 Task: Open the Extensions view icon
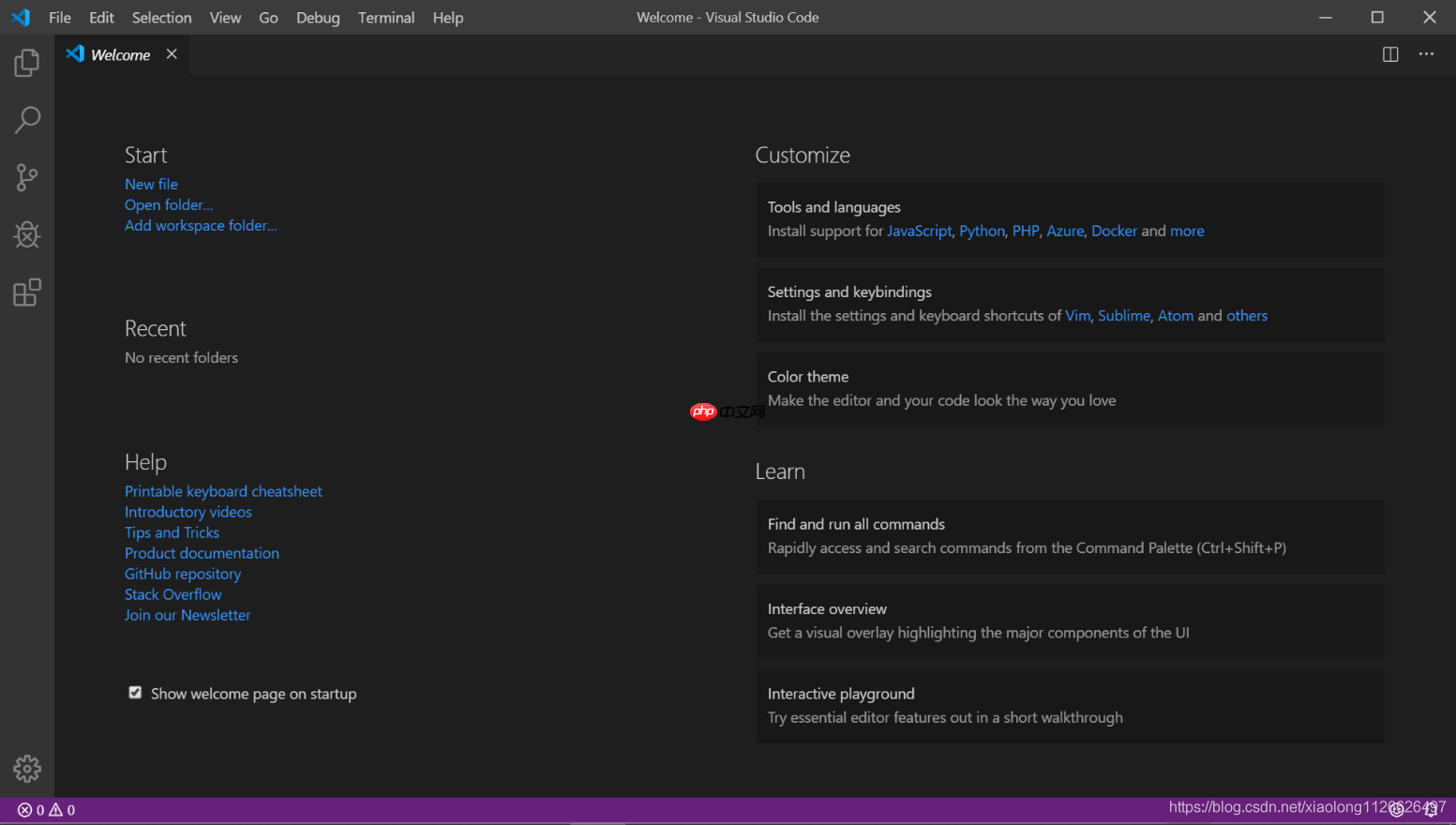pyautogui.click(x=26, y=292)
